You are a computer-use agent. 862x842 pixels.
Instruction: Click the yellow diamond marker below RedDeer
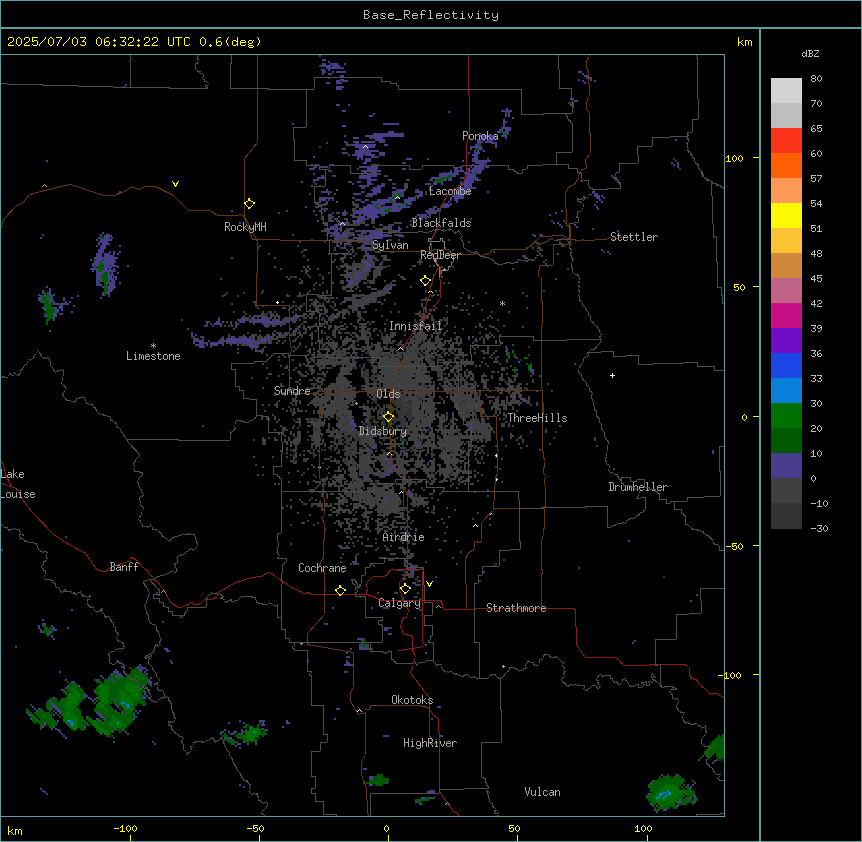tap(426, 281)
